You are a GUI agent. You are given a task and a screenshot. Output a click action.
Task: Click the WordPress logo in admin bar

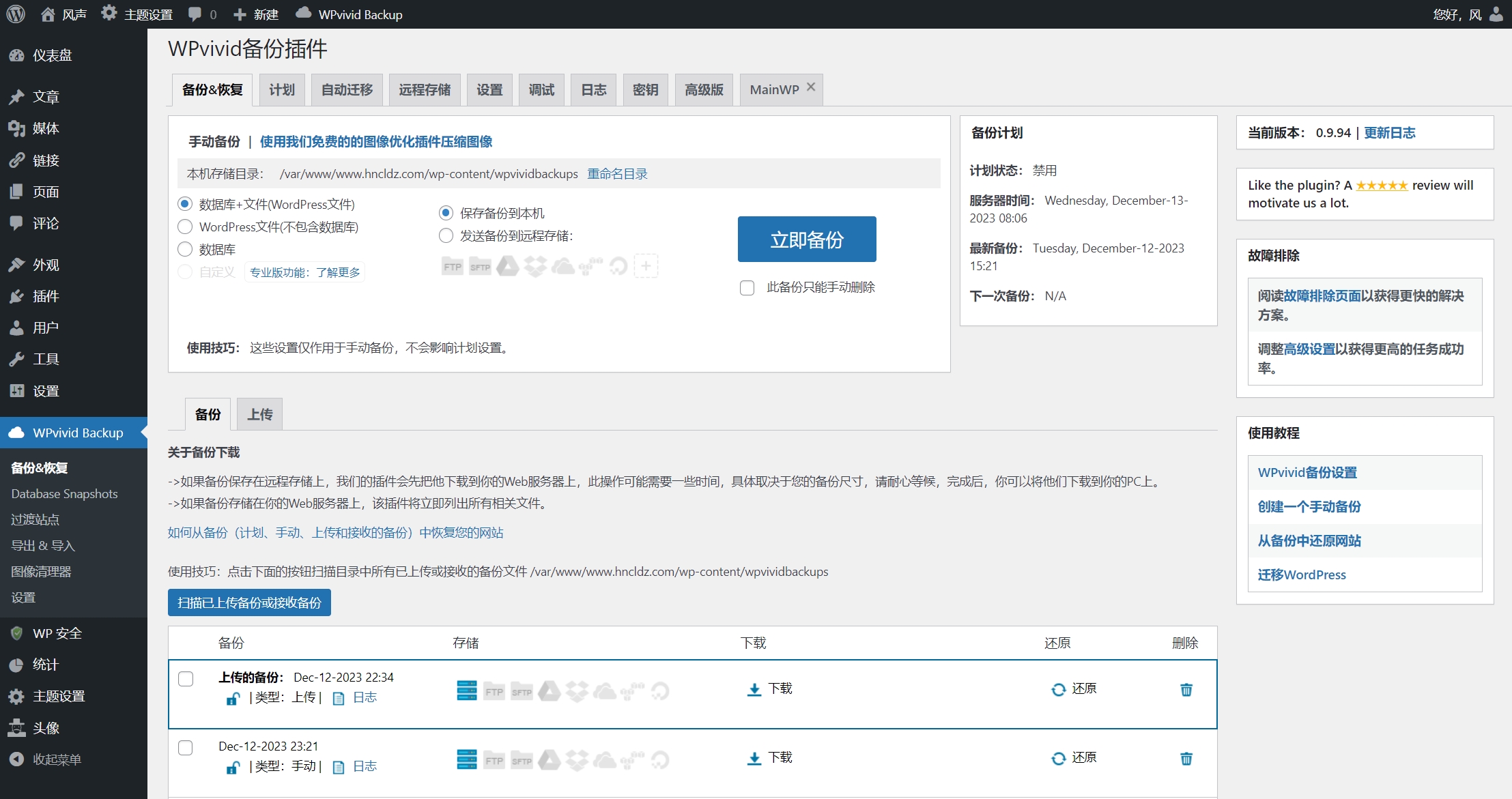point(16,14)
